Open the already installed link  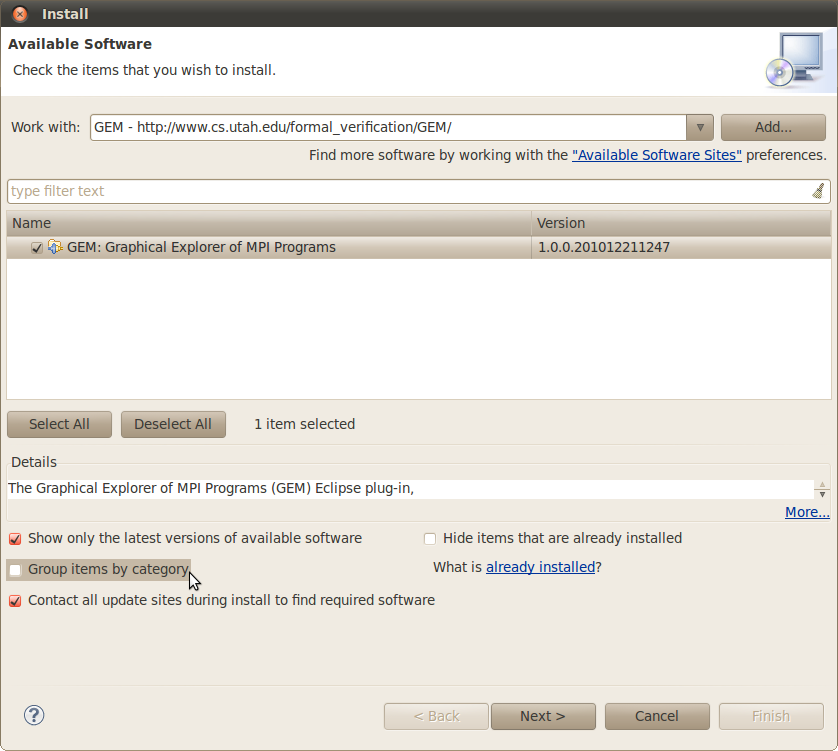pos(540,567)
